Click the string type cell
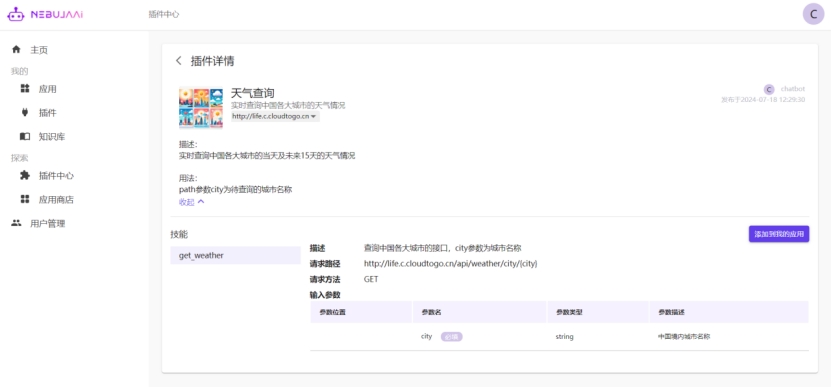Screen dimensions: 831x387 [564, 337]
